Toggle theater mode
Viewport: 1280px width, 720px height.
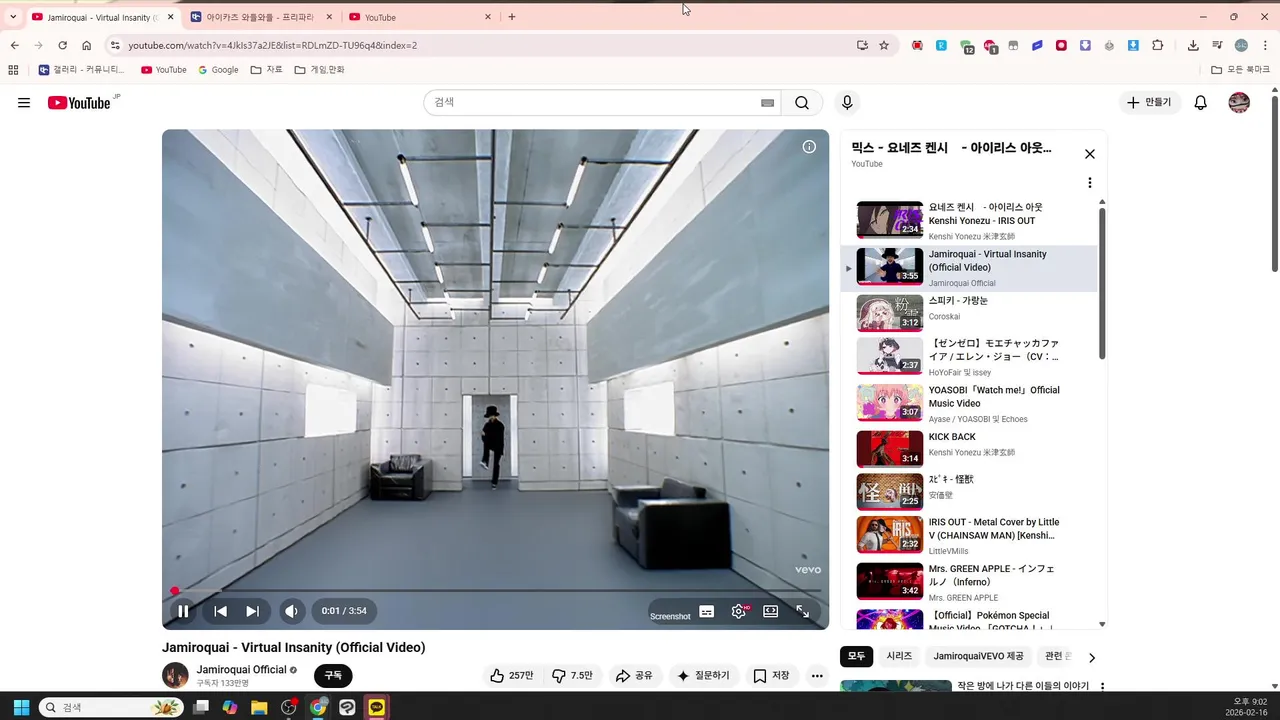[x=771, y=611]
